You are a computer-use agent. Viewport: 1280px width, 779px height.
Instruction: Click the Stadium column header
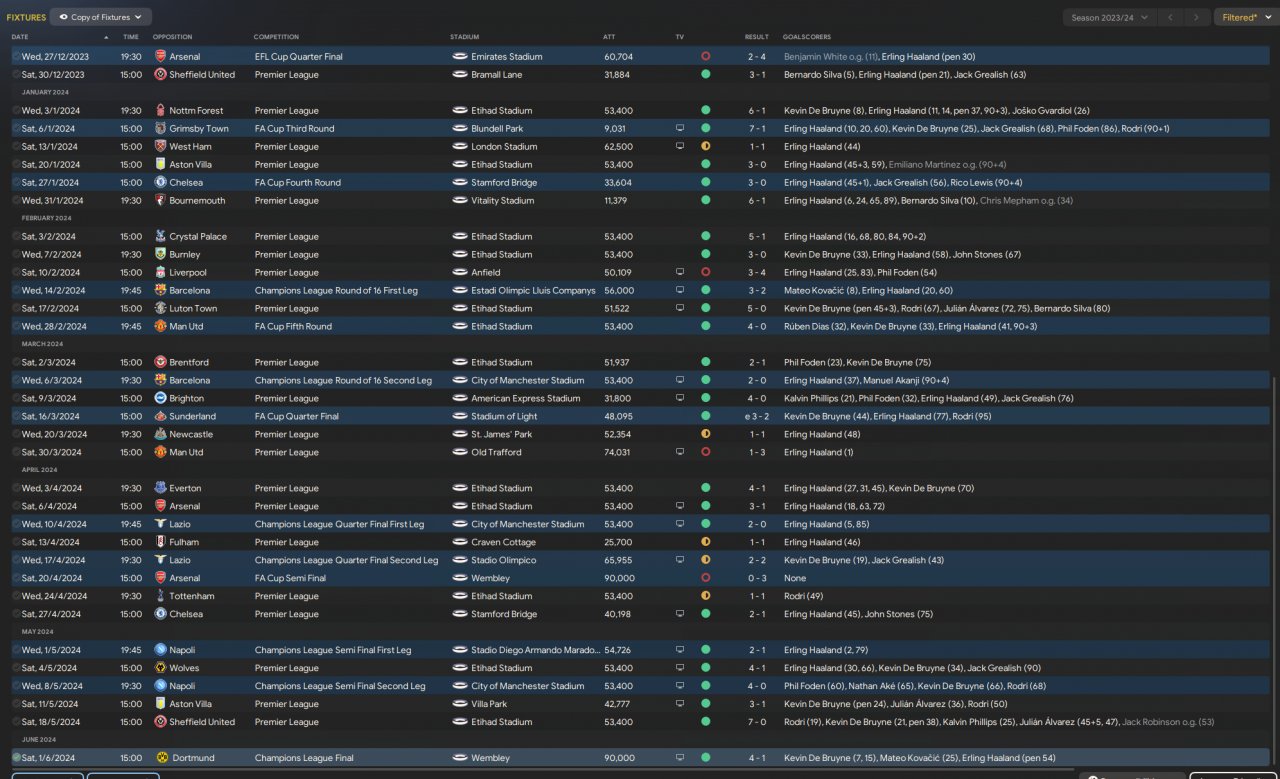(x=465, y=37)
